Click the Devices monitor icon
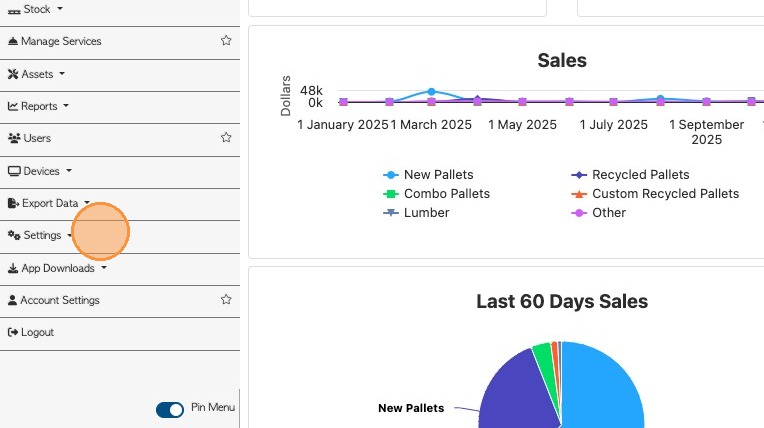The height and width of the screenshot is (428, 764). (14, 171)
